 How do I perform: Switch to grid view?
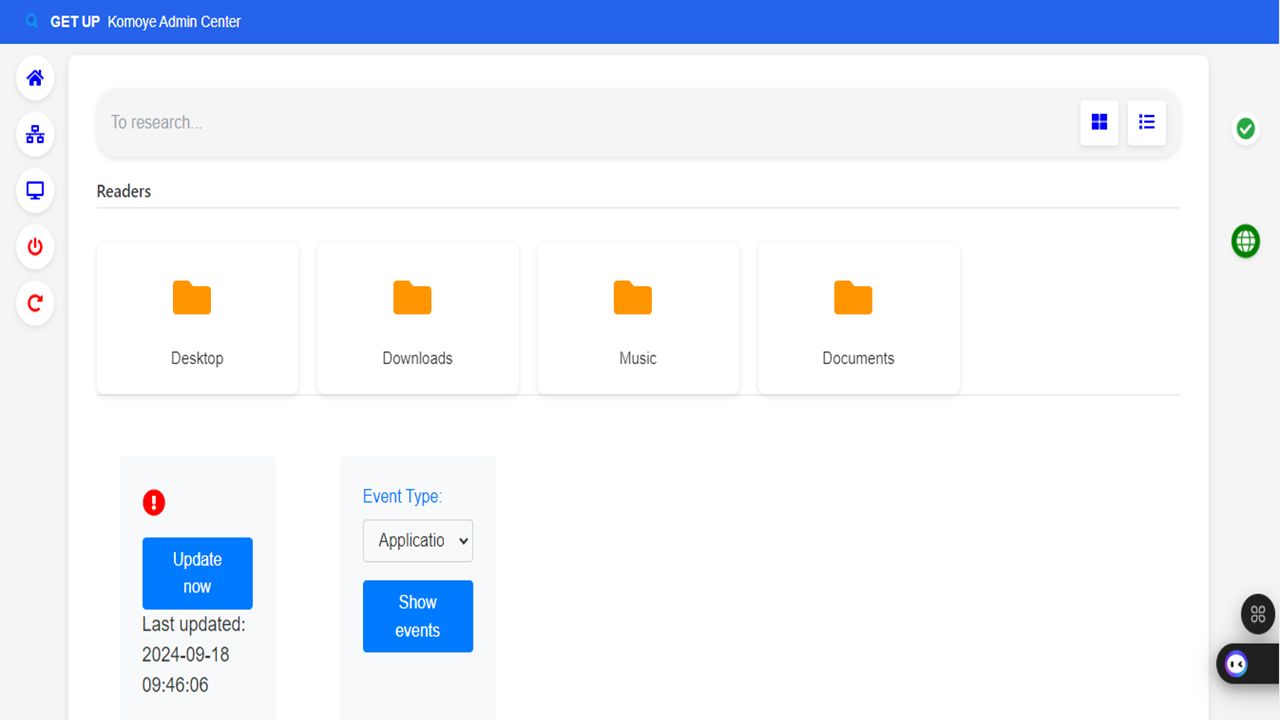(1099, 122)
